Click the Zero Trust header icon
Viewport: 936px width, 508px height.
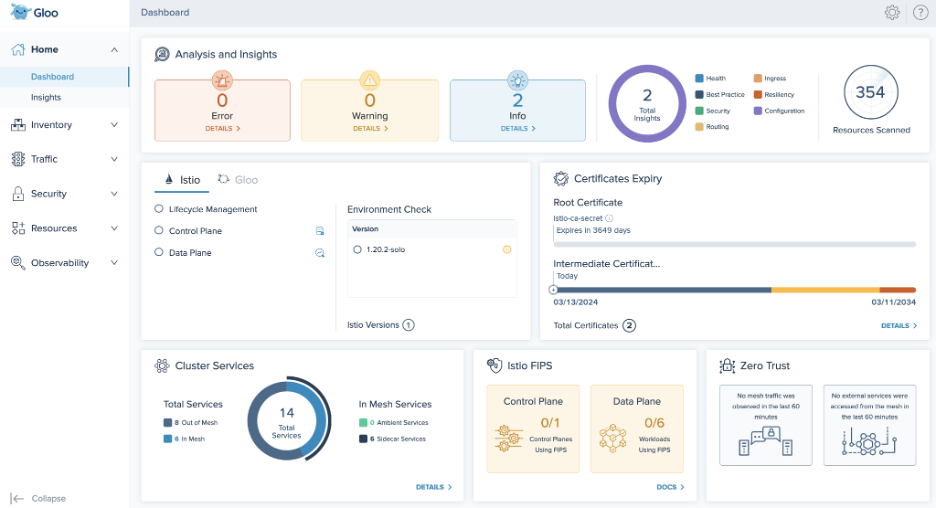click(727, 366)
